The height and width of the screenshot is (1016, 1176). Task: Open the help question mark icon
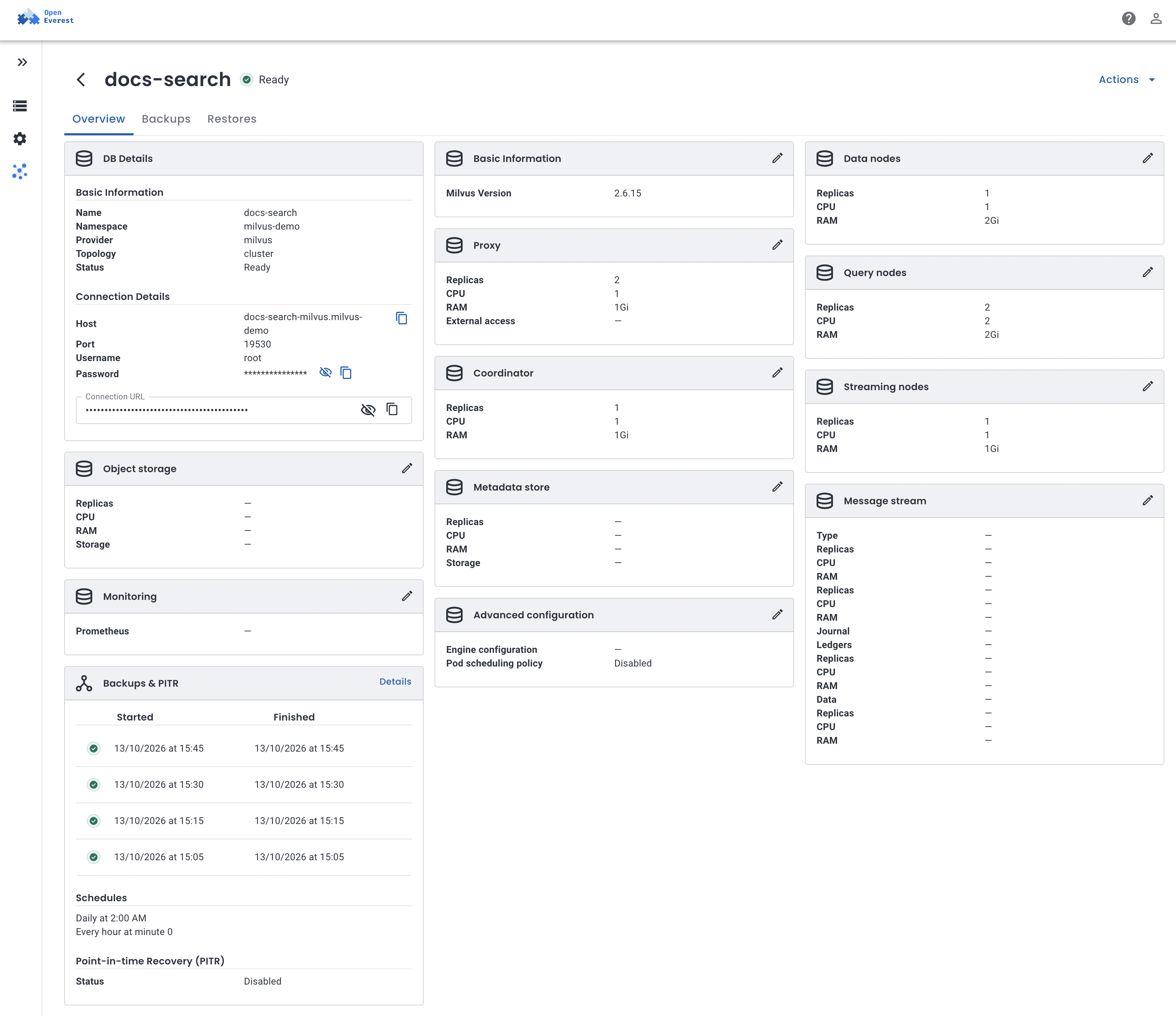pyautogui.click(x=1128, y=19)
